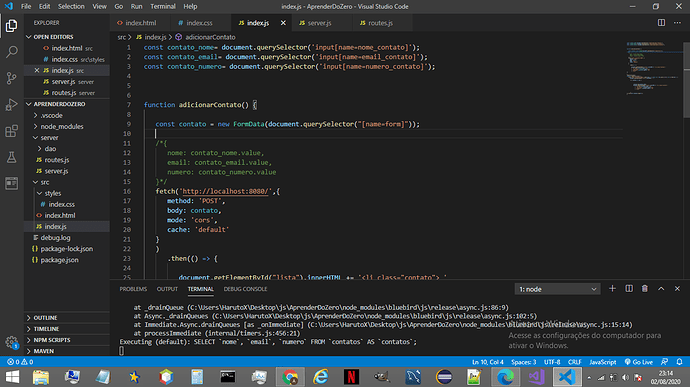The image size is (690, 387).
Task: Click the errors and warnings status indicator
Action: (20, 362)
